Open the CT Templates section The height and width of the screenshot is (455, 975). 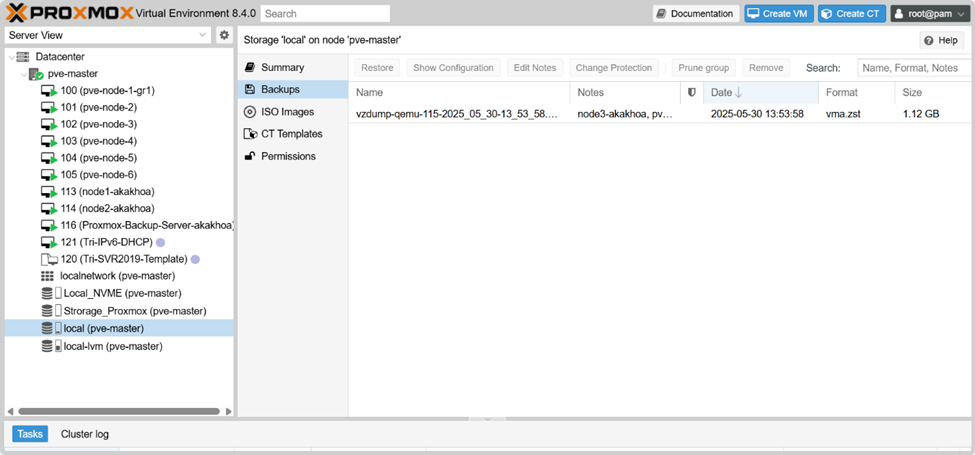291,134
